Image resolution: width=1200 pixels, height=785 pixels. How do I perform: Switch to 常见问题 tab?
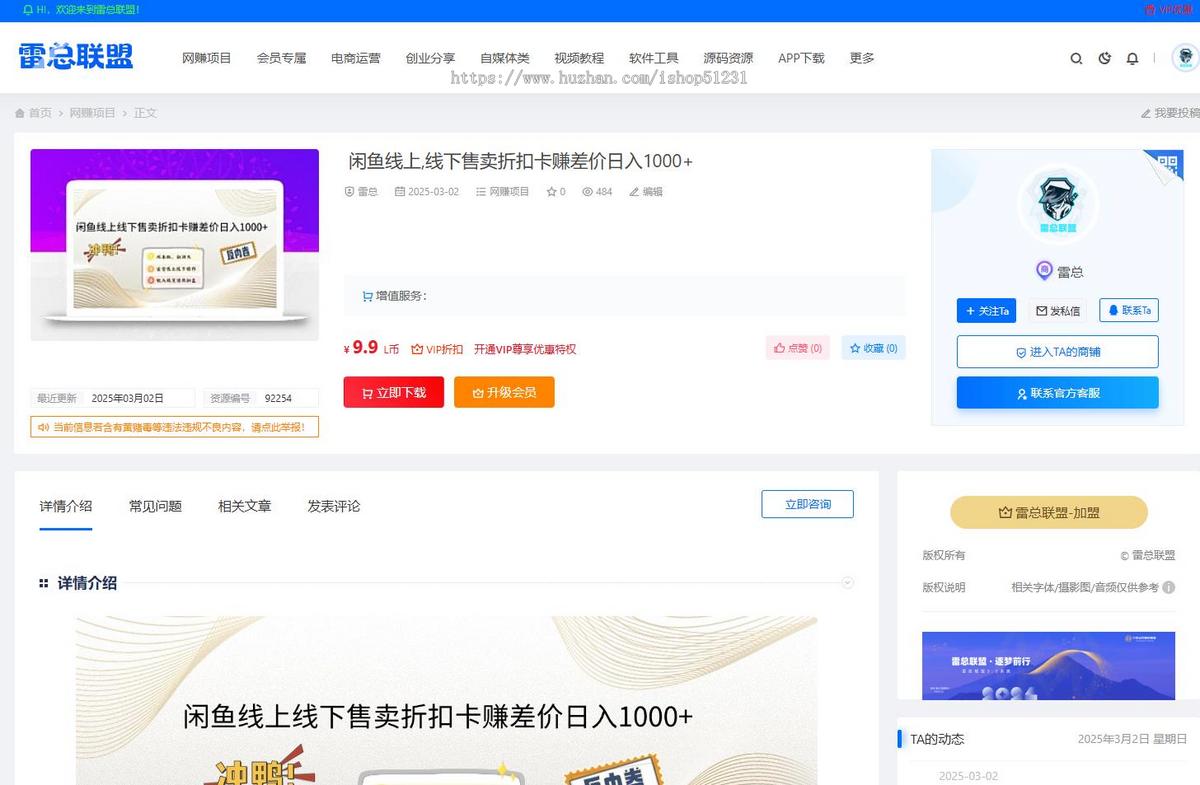155,506
